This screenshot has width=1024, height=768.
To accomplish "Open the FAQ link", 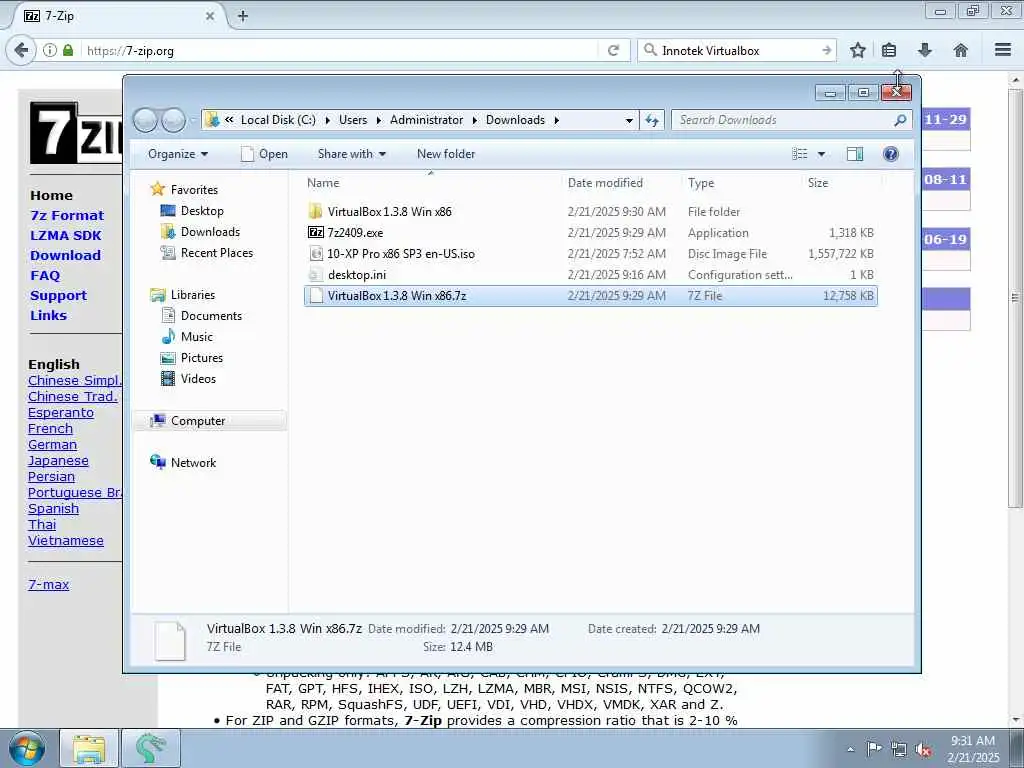I will 45,276.
